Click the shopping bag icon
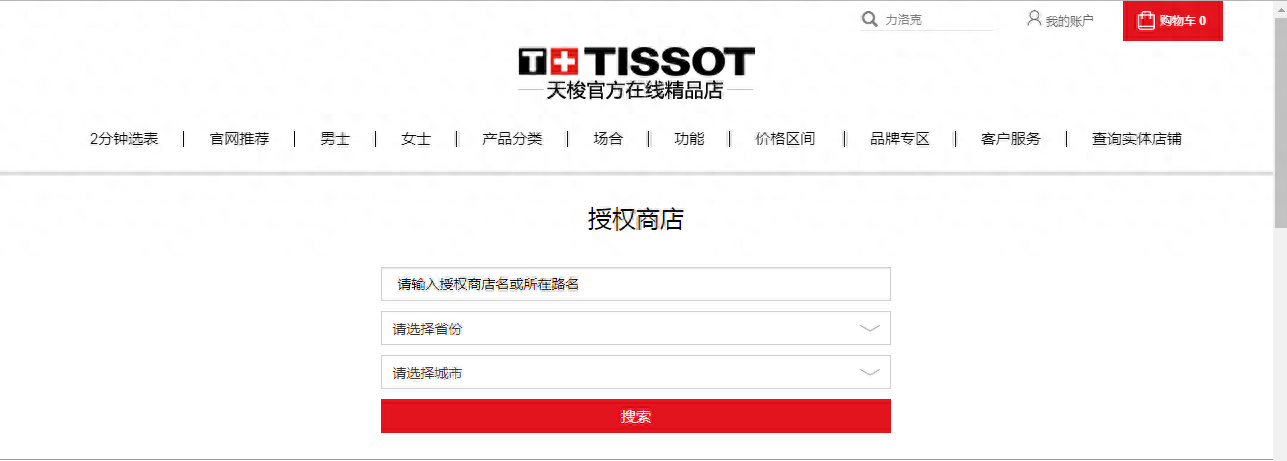Screen dimensions: 1287x461 [x=1145, y=20]
